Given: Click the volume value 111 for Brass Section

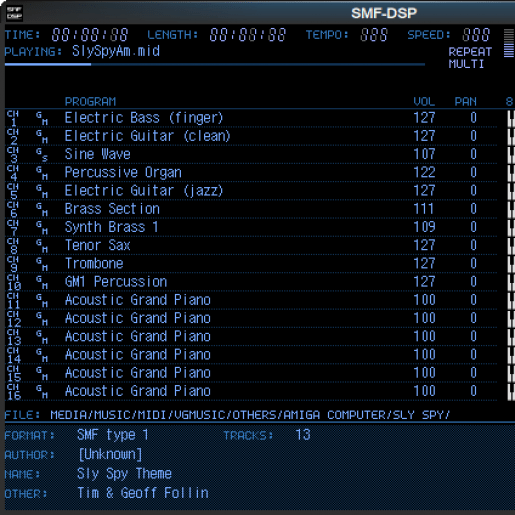Looking at the screenshot, I should (423, 209).
